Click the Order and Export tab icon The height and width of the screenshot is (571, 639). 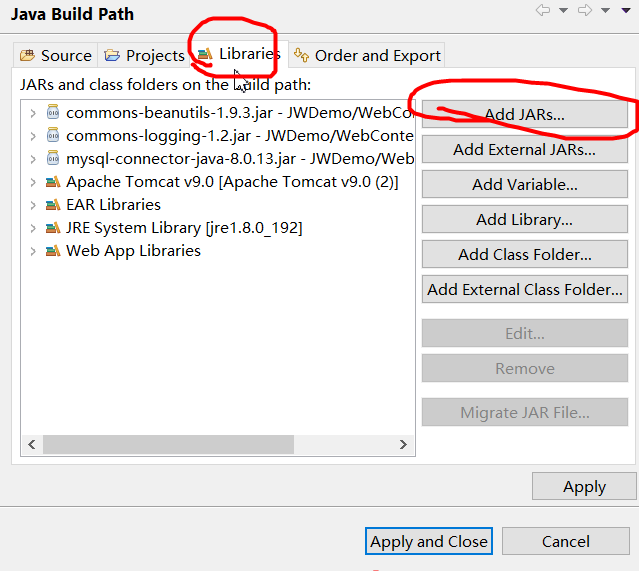pyautogui.click(x=301, y=55)
